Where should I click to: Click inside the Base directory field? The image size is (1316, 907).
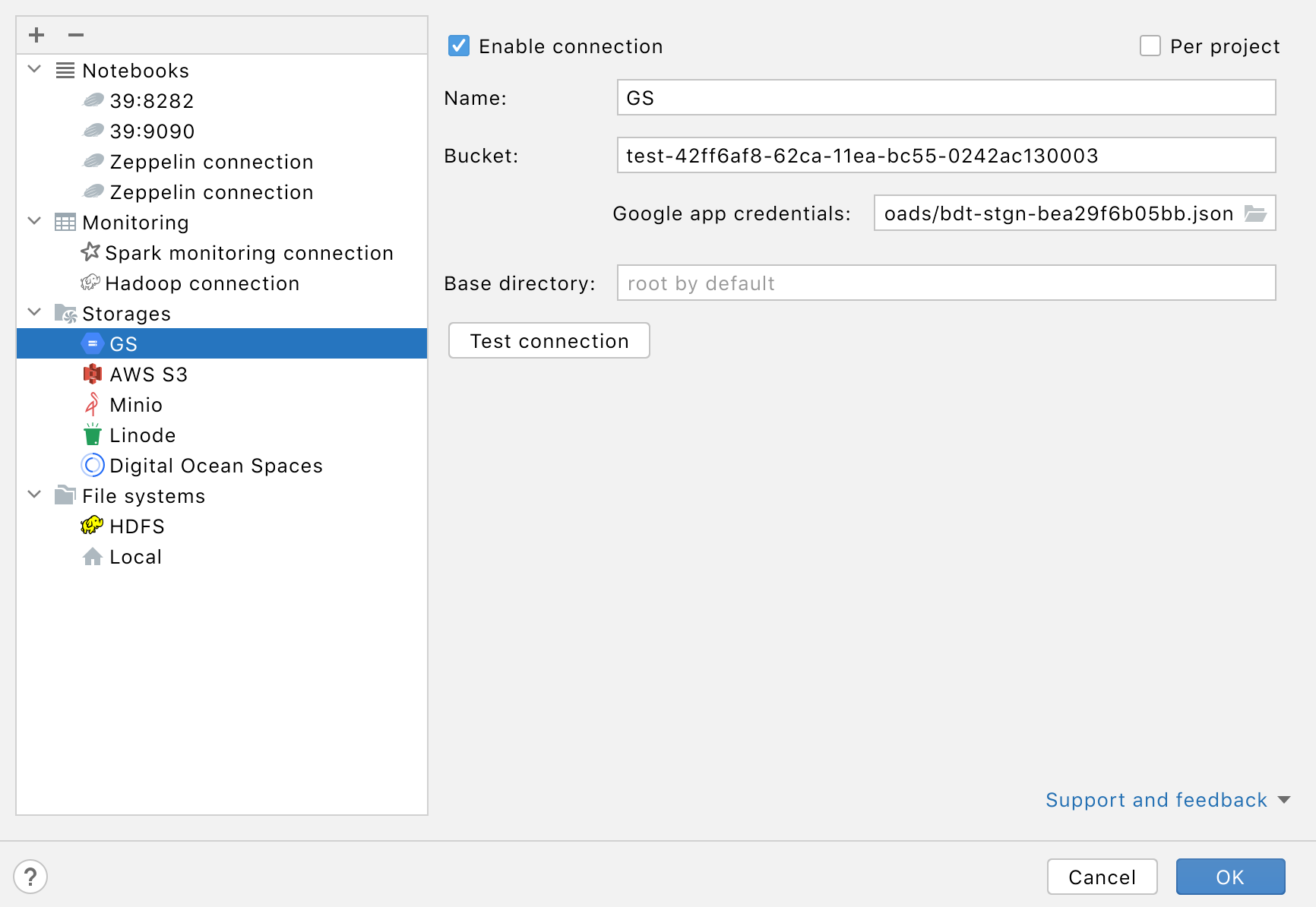[x=946, y=283]
